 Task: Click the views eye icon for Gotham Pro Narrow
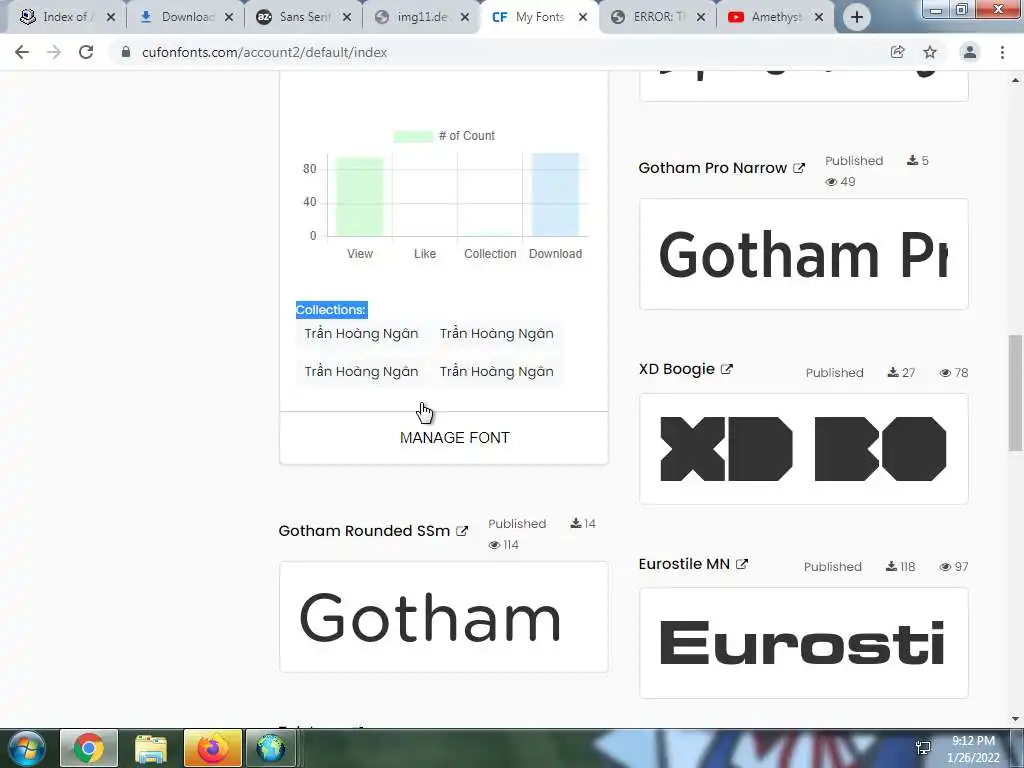pos(831,182)
